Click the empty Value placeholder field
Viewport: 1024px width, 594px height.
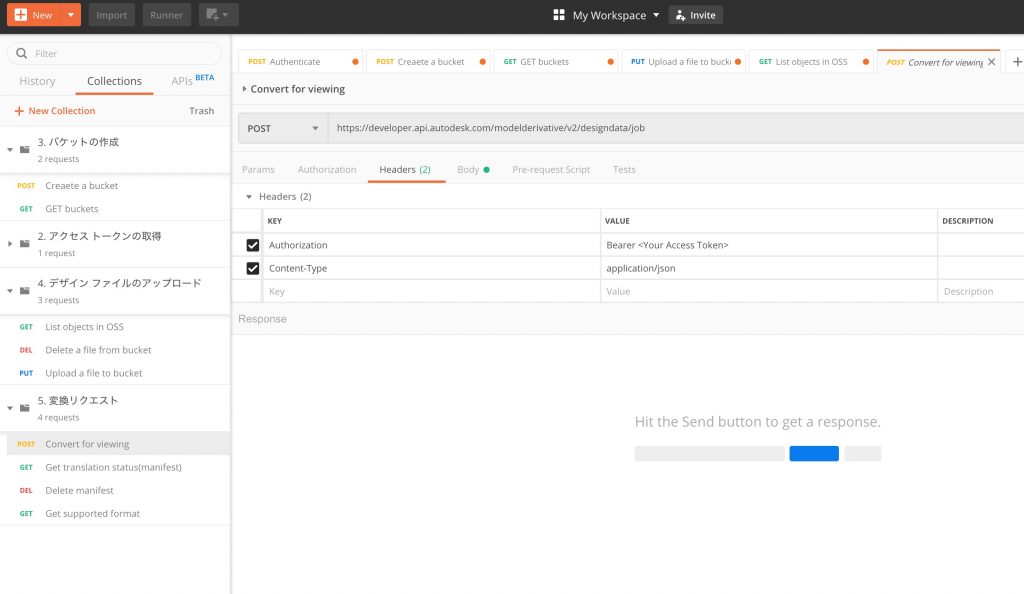coord(769,291)
